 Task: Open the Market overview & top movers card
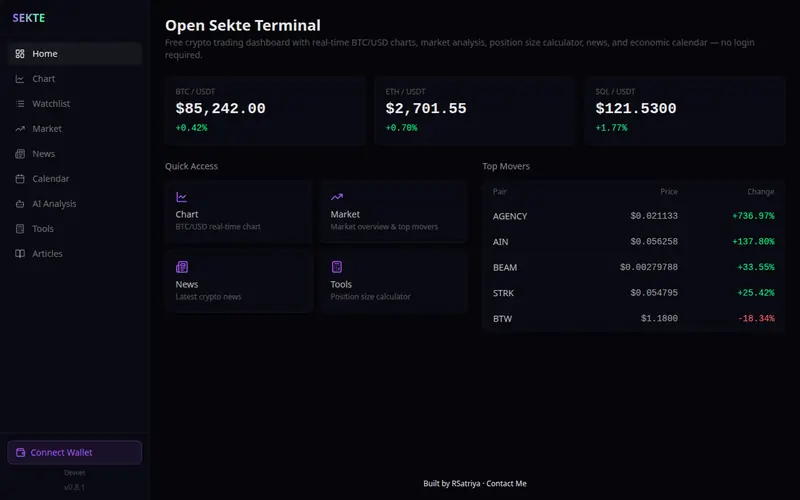point(394,211)
